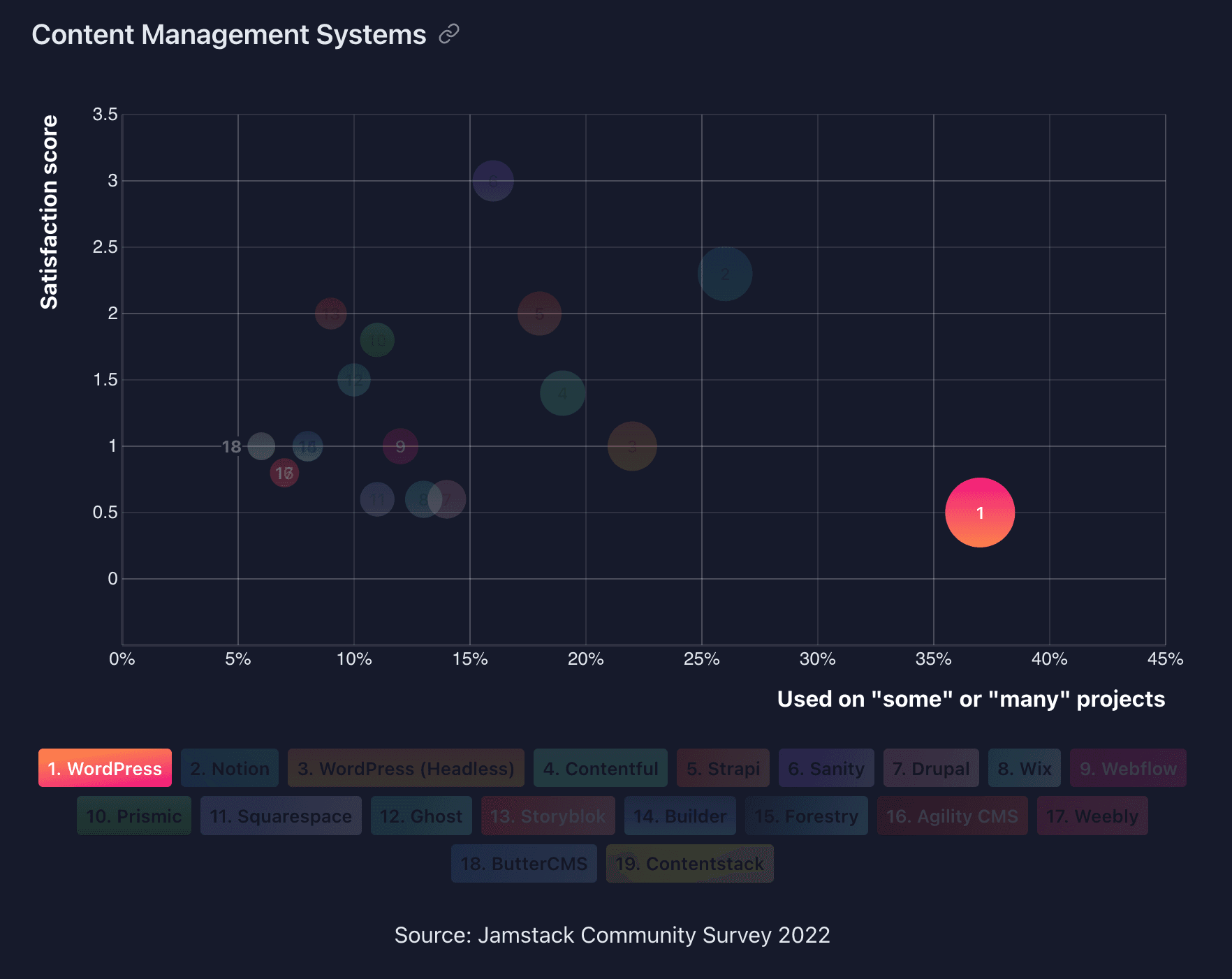Select the Contentstack legend button
Screen dimensions: 1232x979
pyautogui.click(x=690, y=863)
